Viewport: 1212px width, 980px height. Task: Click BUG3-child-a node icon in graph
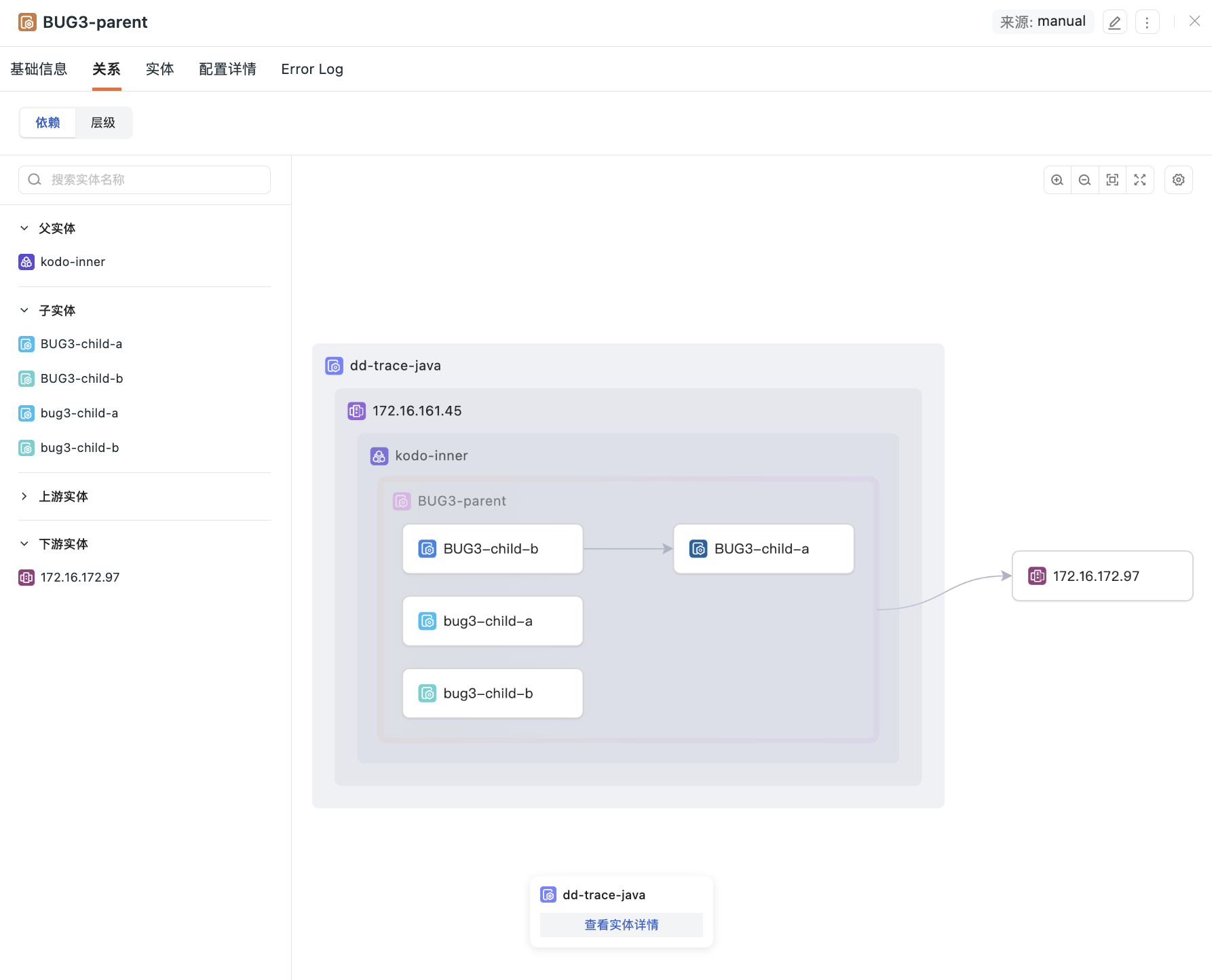(x=698, y=548)
